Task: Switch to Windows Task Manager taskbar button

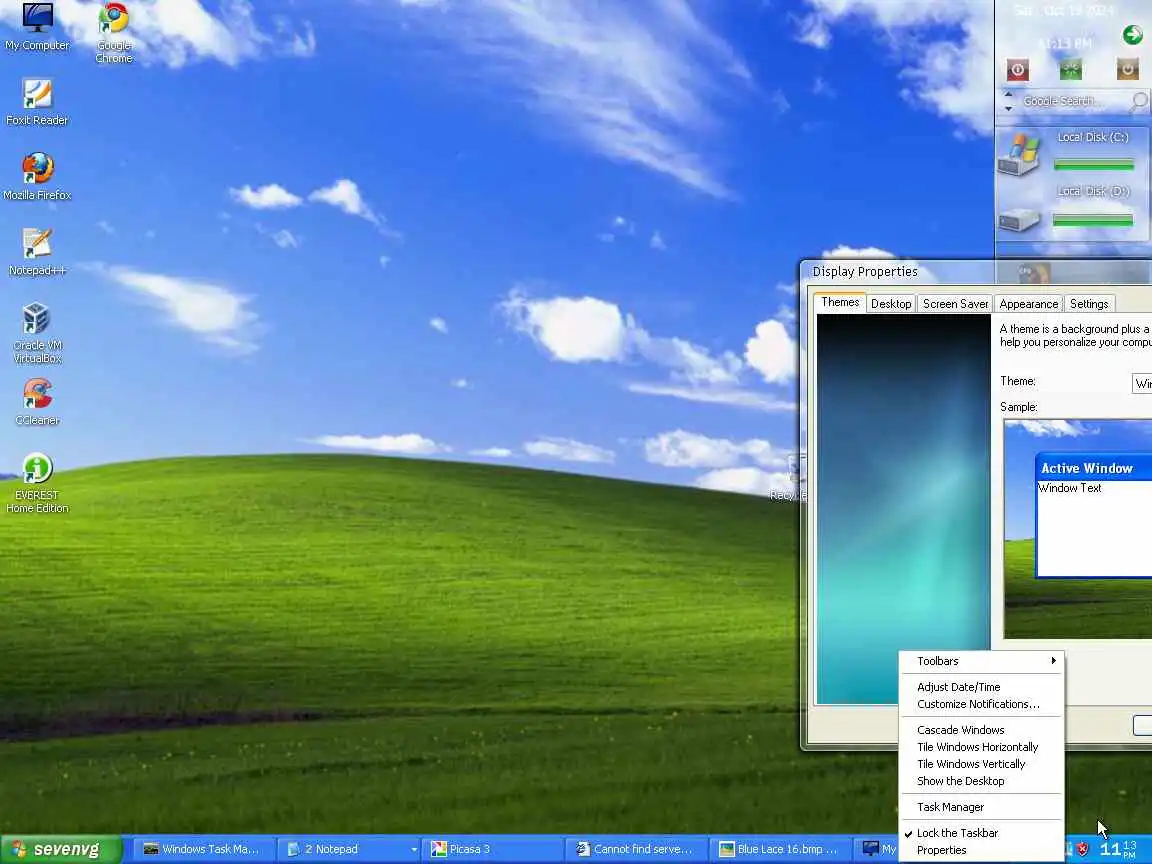Action: pos(204,849)
